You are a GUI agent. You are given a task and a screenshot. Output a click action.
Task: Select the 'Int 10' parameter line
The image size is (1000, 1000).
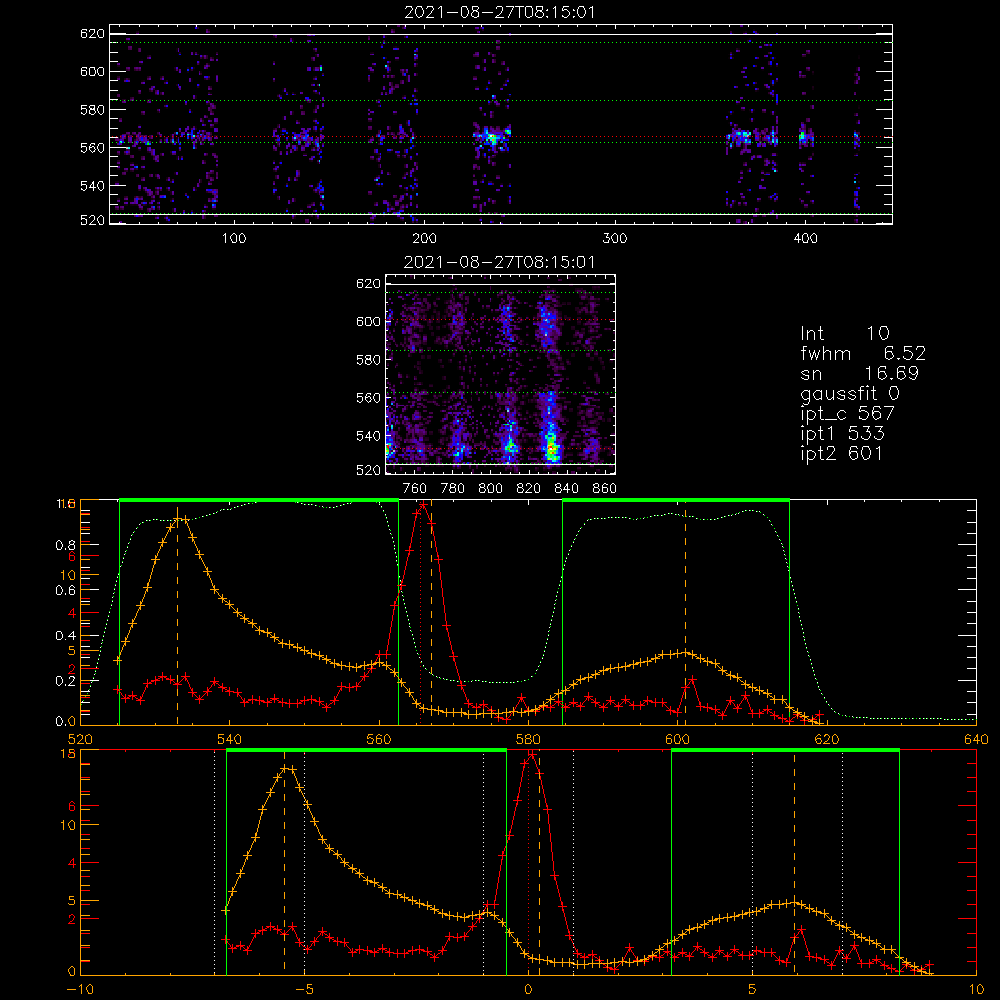point(844,333)
